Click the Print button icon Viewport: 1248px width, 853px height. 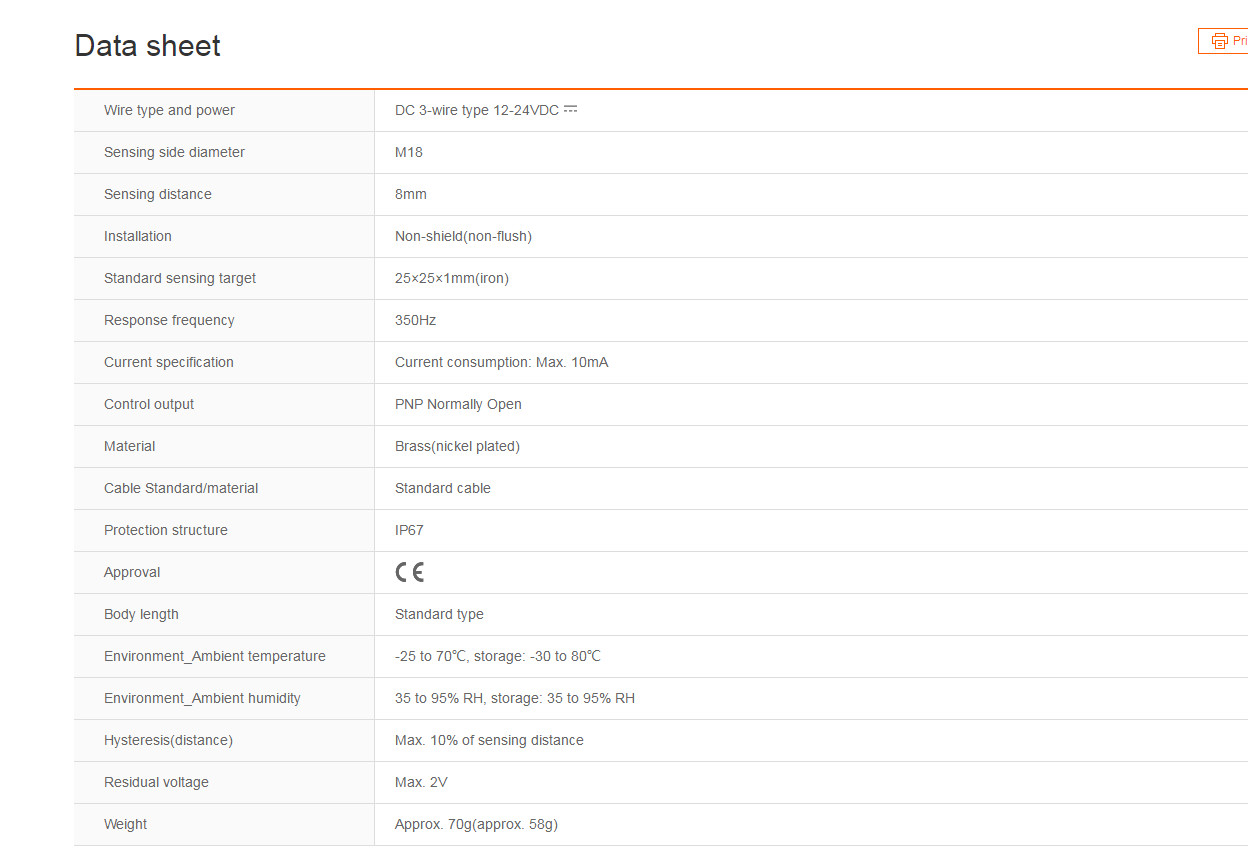coord(1219,41)
